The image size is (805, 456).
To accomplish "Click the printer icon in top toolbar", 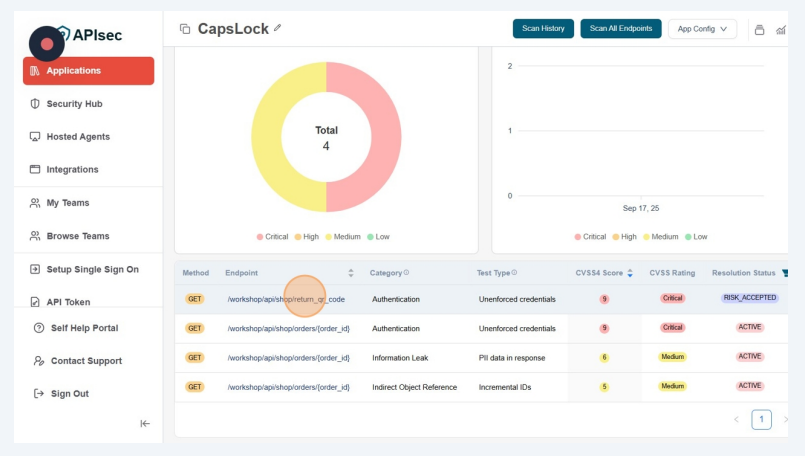I will click(x=759, y=29).
